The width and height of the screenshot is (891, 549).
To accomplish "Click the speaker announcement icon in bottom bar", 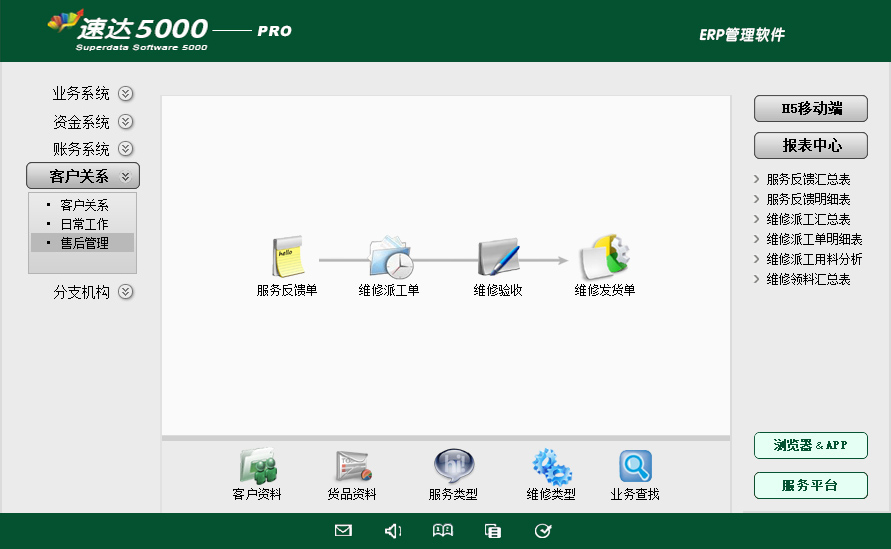I will click(393, 531).
